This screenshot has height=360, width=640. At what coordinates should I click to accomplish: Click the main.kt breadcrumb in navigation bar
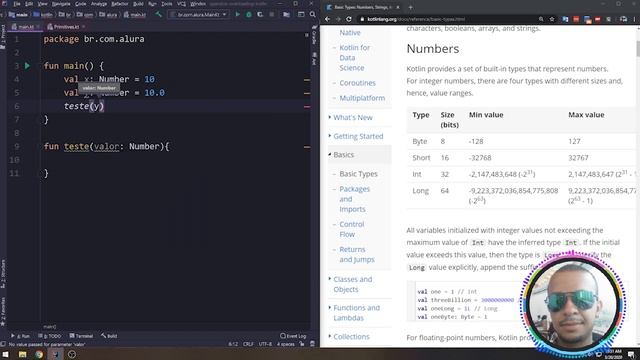click(x=135, y=15)
